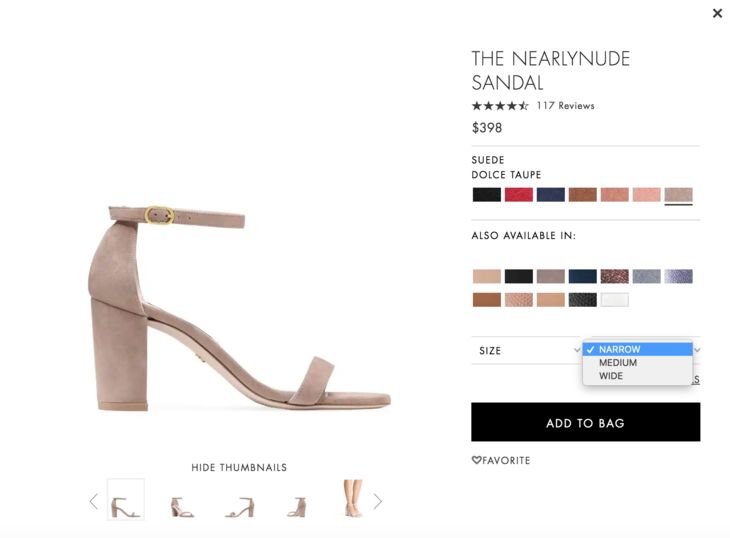Pick the glittery metallic purple swatch

pyautogui.click(x=678, y=276)
